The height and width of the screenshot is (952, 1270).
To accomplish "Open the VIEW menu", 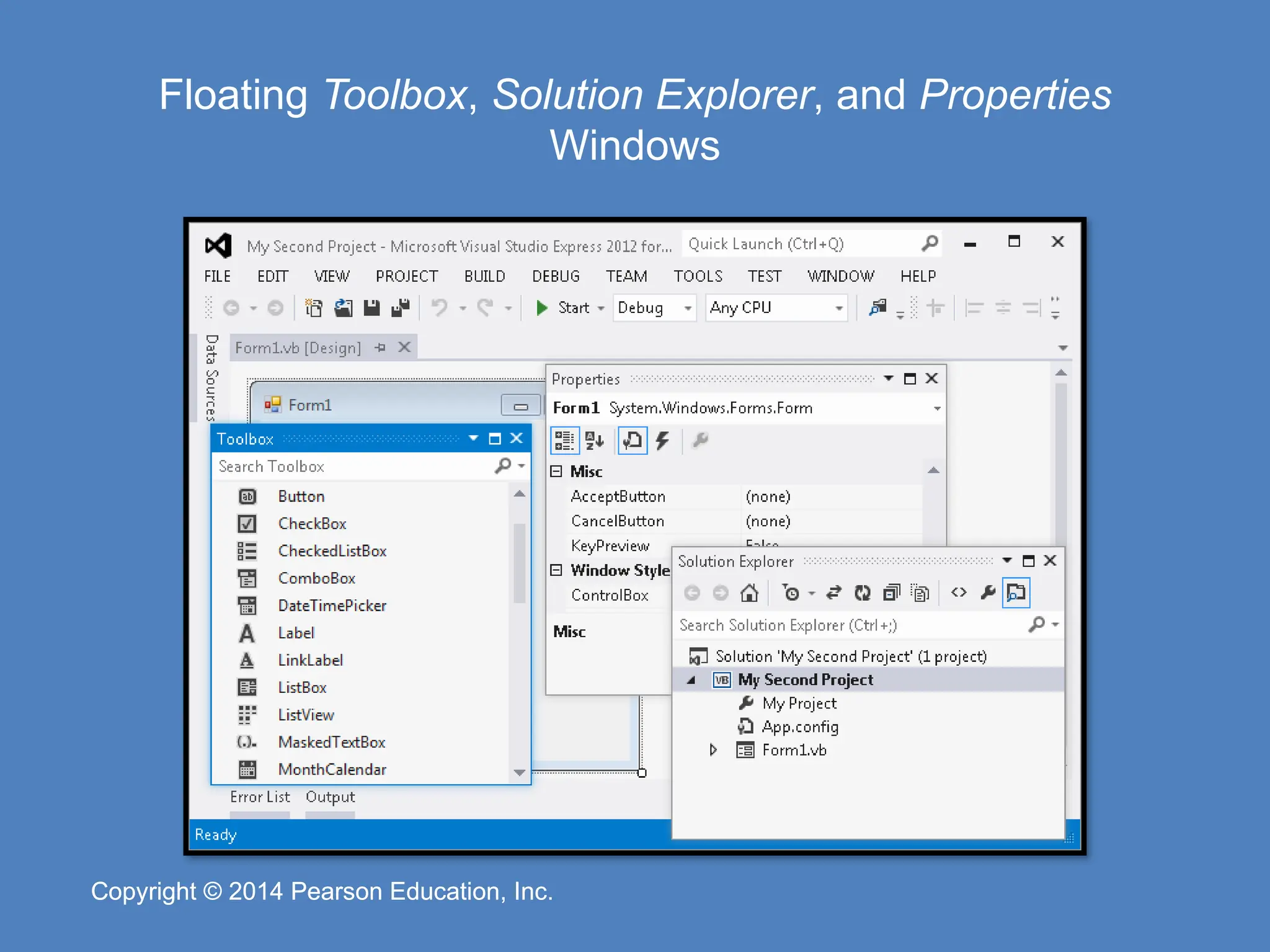I will click(x=332, y=276).
